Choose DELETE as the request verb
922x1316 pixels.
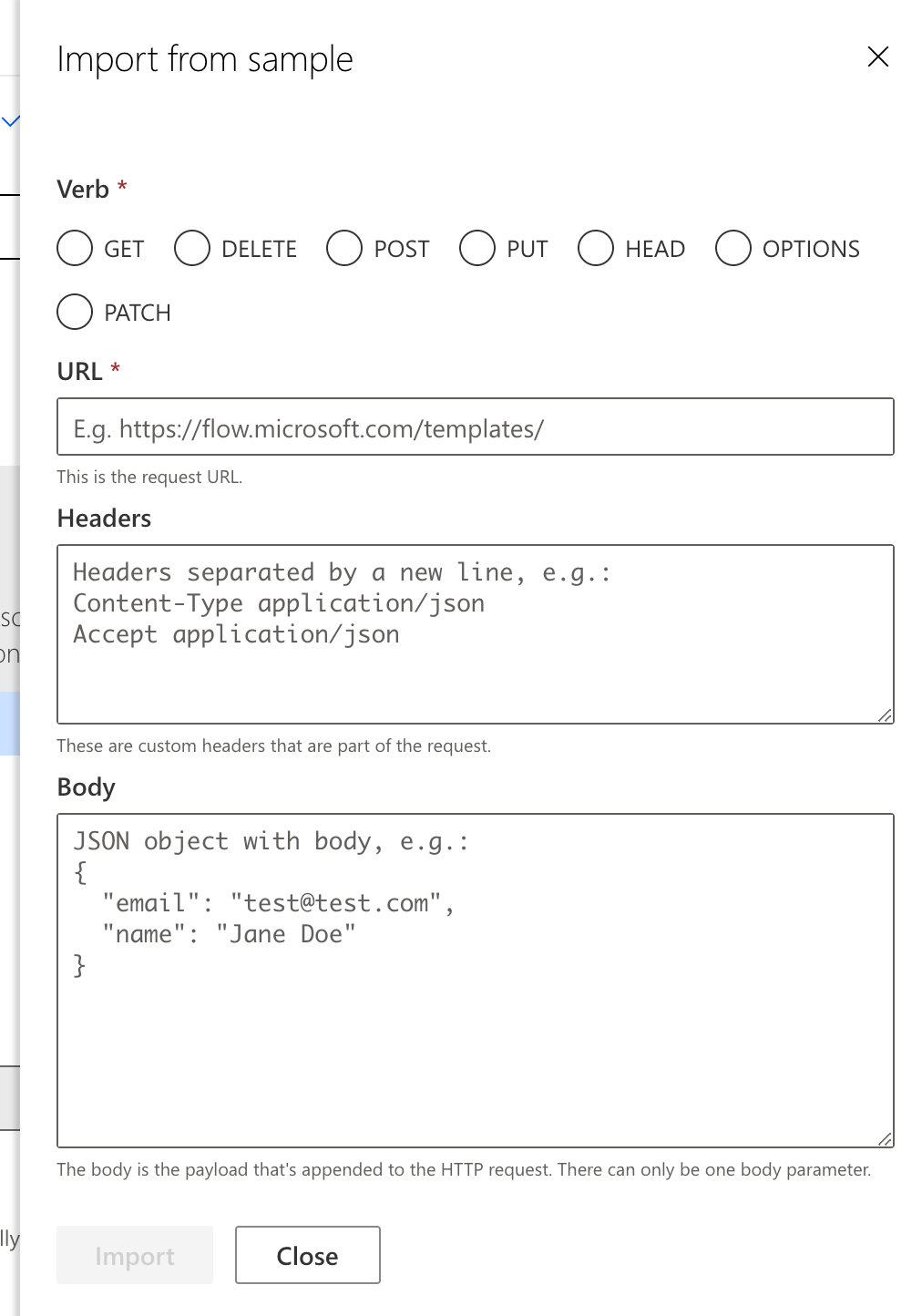(x=192, y=248)
